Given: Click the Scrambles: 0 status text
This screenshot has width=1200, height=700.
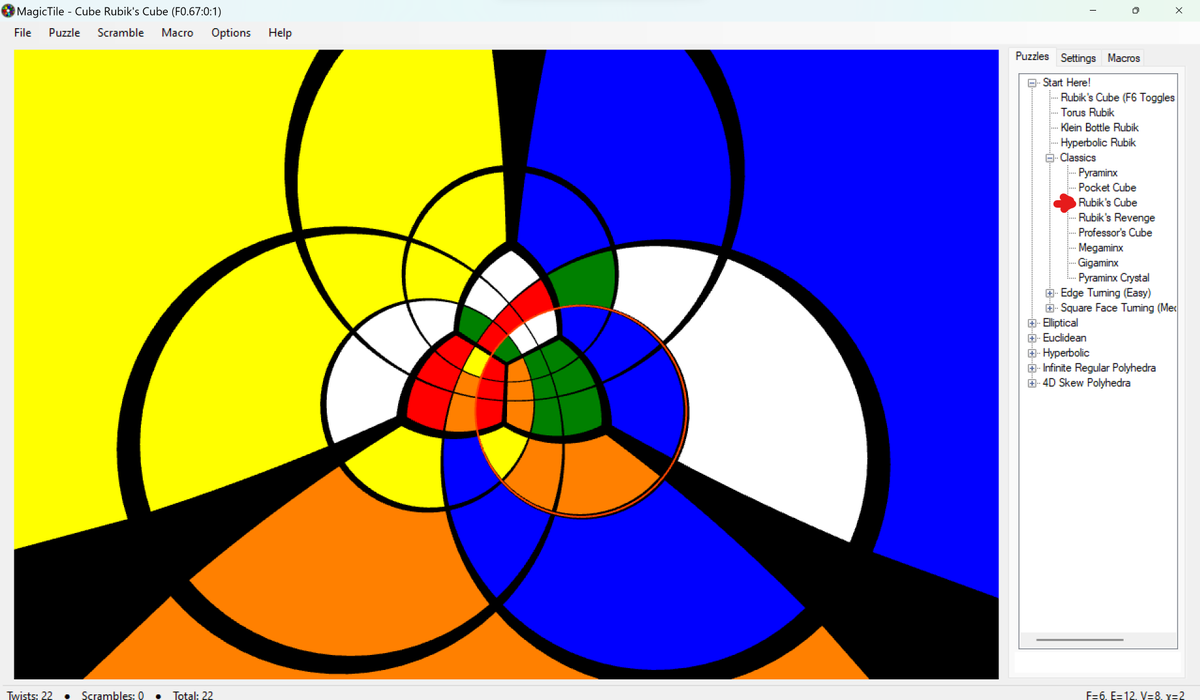Looking at the screenshot, I should point(112,695).
